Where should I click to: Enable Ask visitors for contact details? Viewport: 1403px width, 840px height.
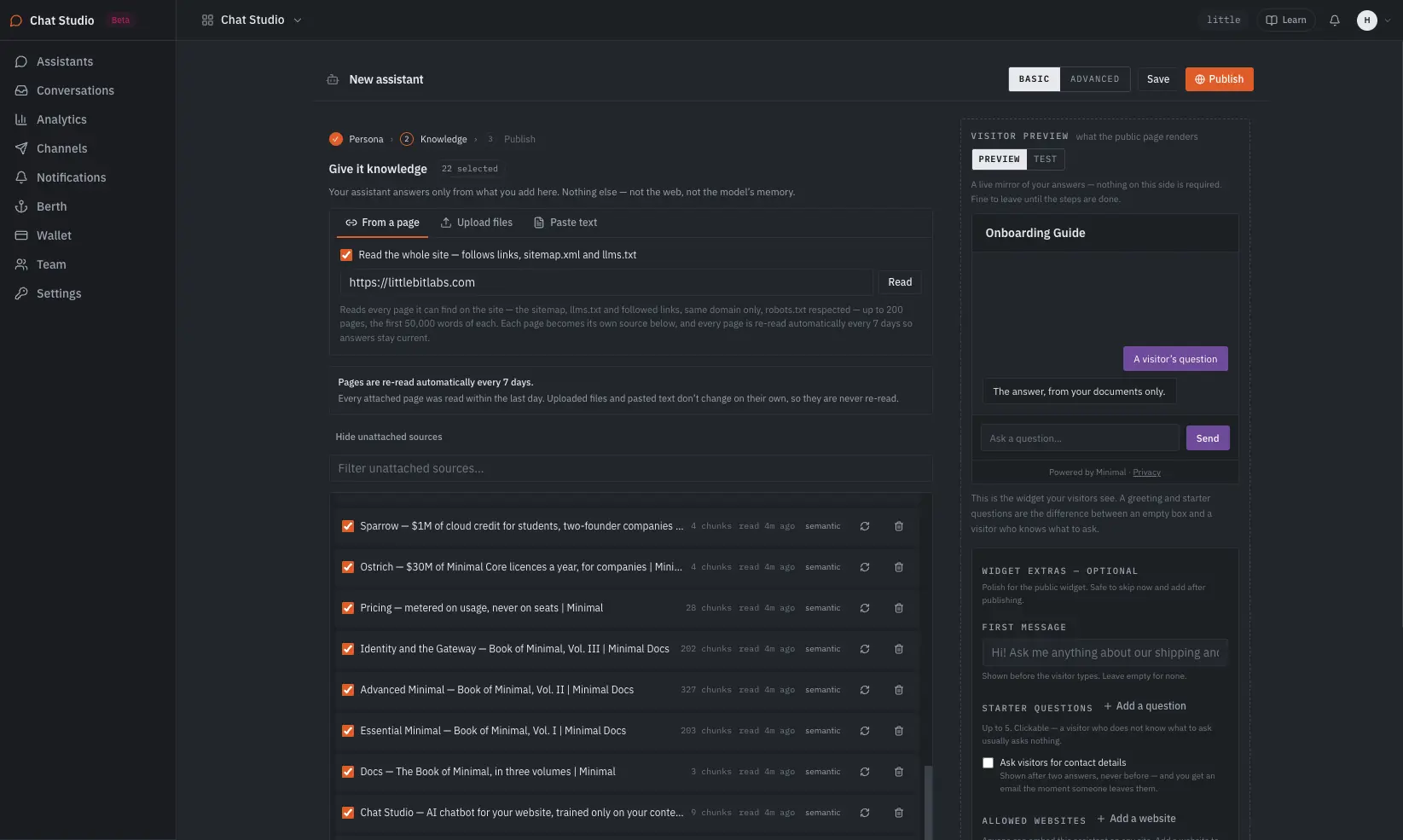coord(988,763)
